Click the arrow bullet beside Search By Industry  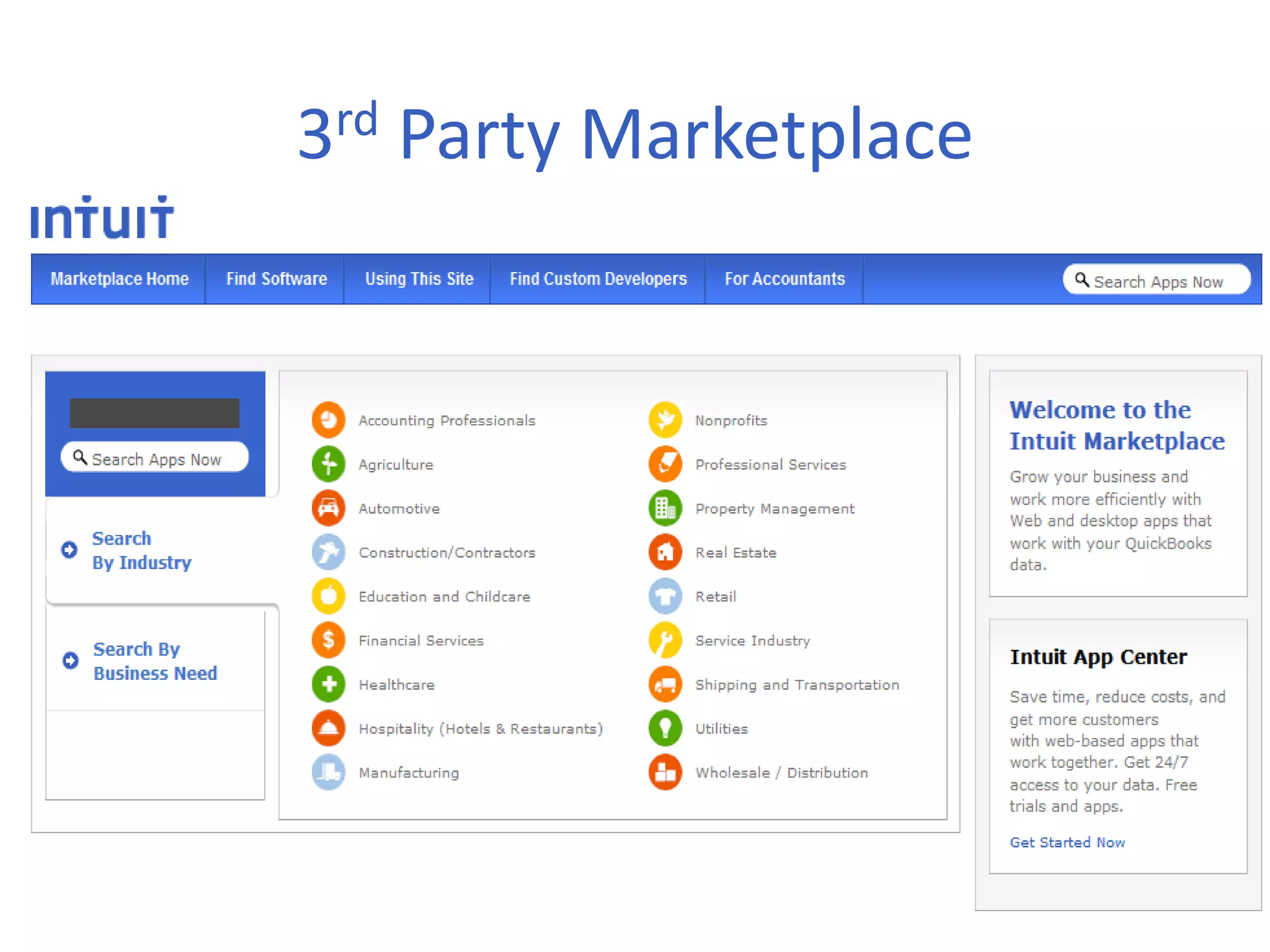[x=69, y=549]
